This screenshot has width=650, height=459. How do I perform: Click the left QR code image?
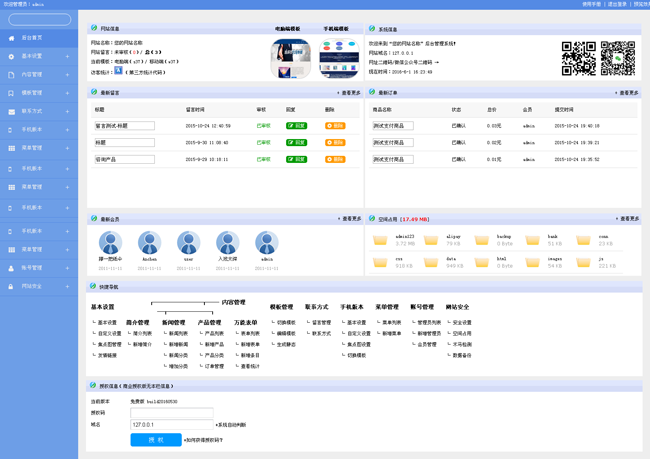[578, 59]
